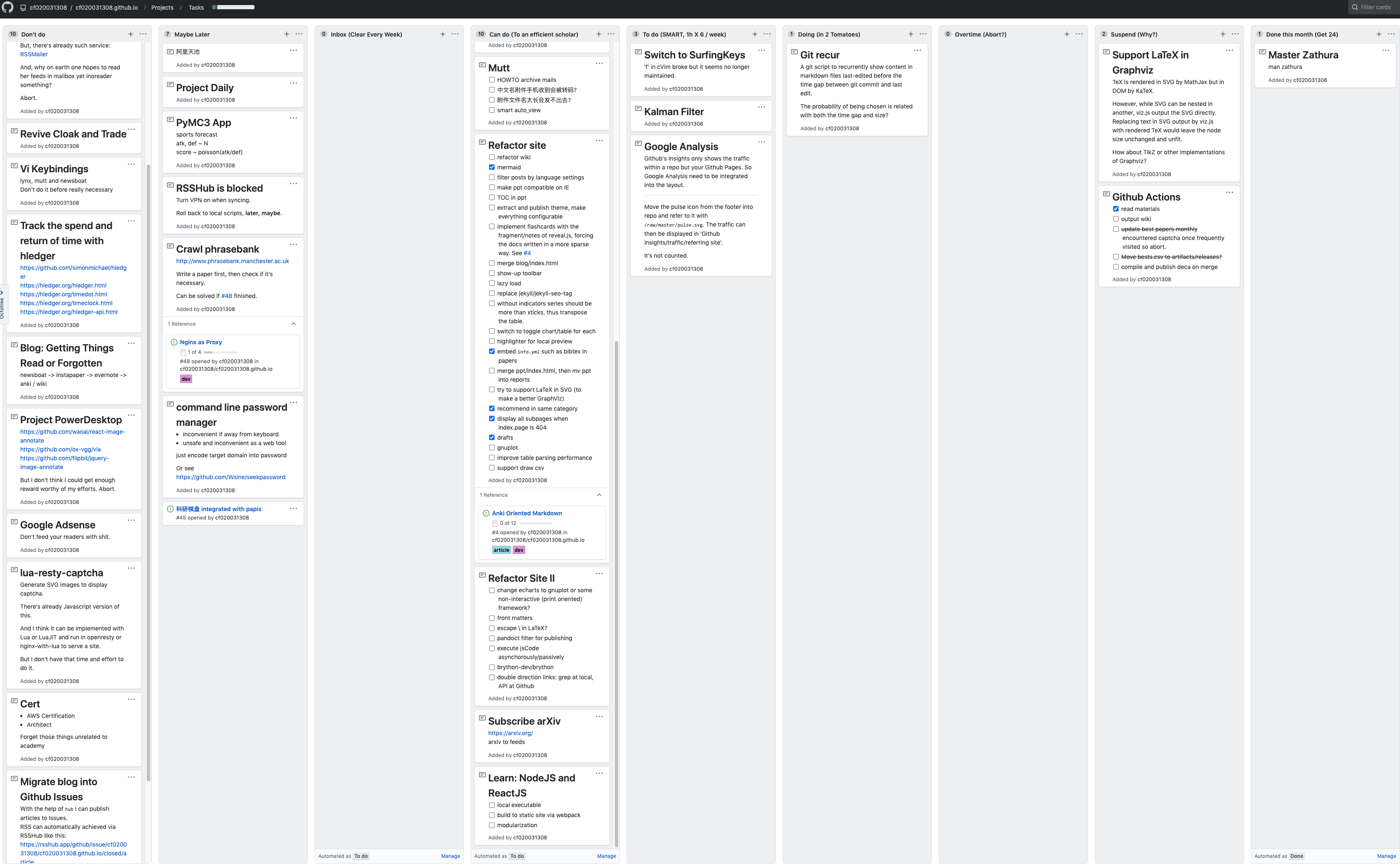Check modularization in Learn NodeJS card

click(492, 826)
